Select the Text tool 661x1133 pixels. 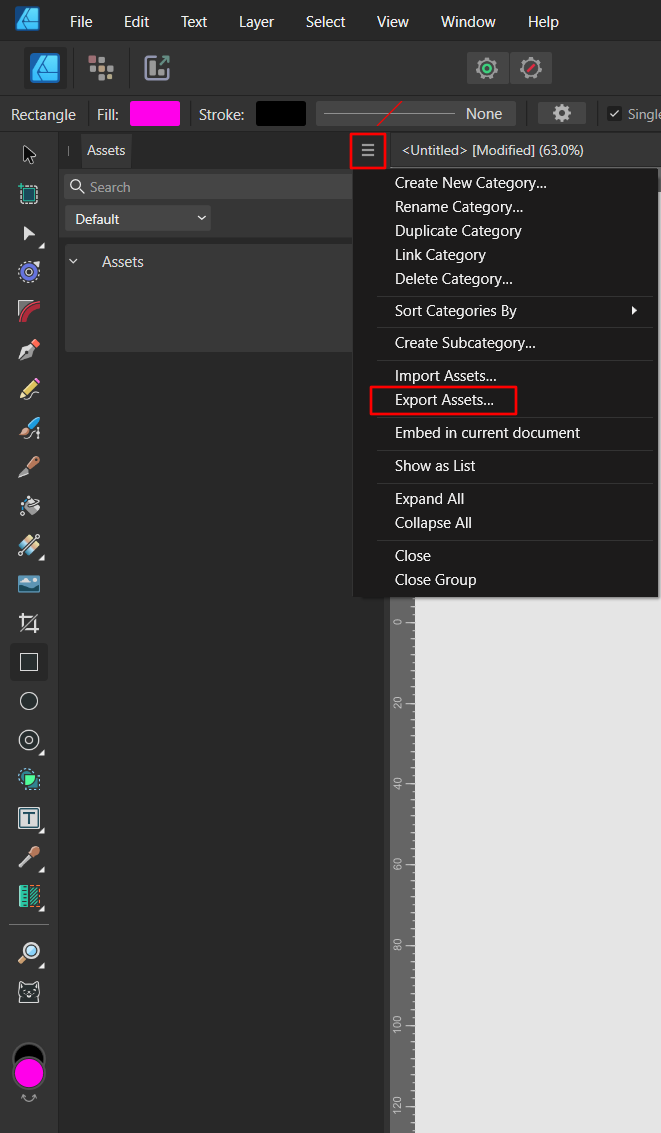click(x=28, y=818)
